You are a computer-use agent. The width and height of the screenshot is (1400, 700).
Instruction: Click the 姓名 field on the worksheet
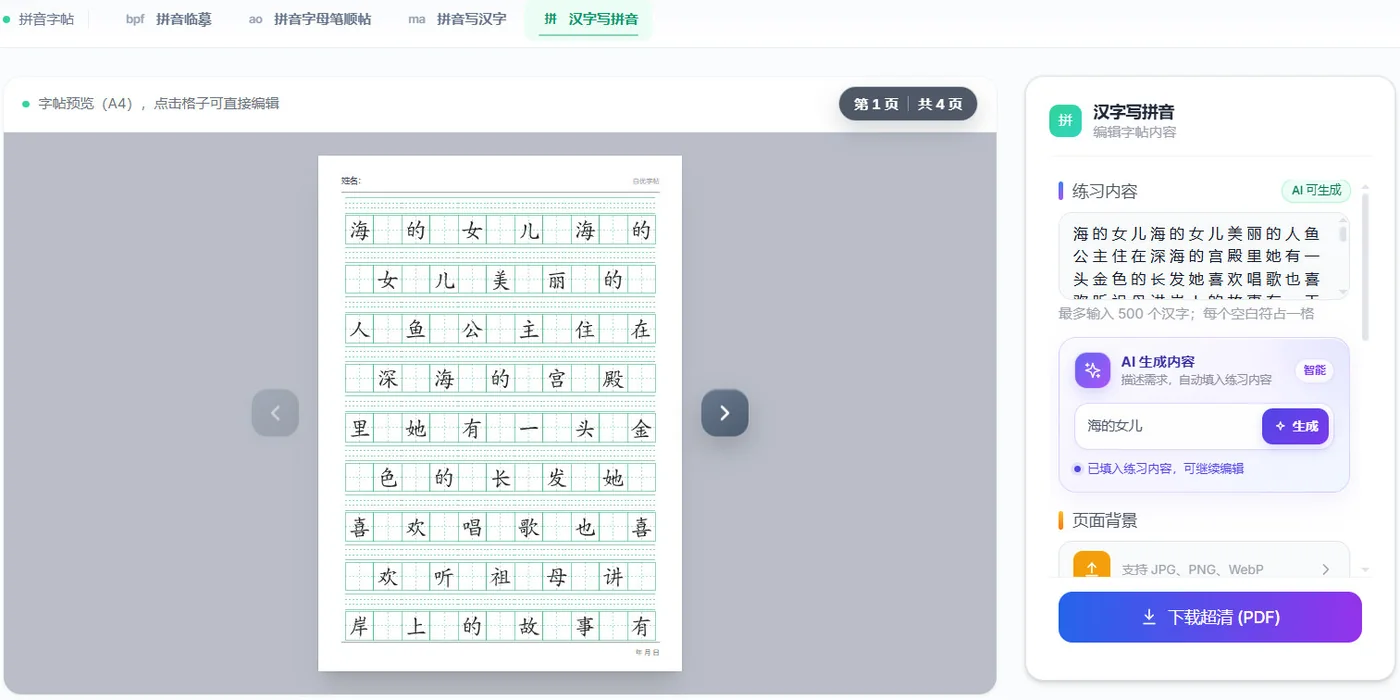coord(351,181)
